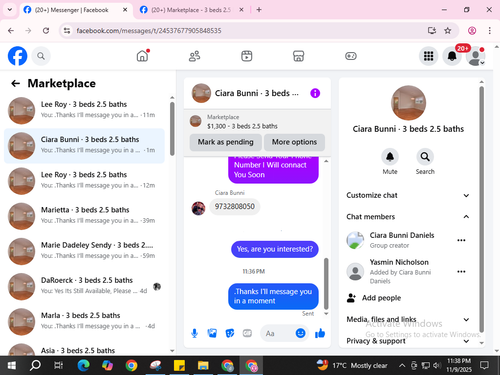Expand the Customize chat section
The width and height of the screenshot is (500, 375).
pos(408,195)
